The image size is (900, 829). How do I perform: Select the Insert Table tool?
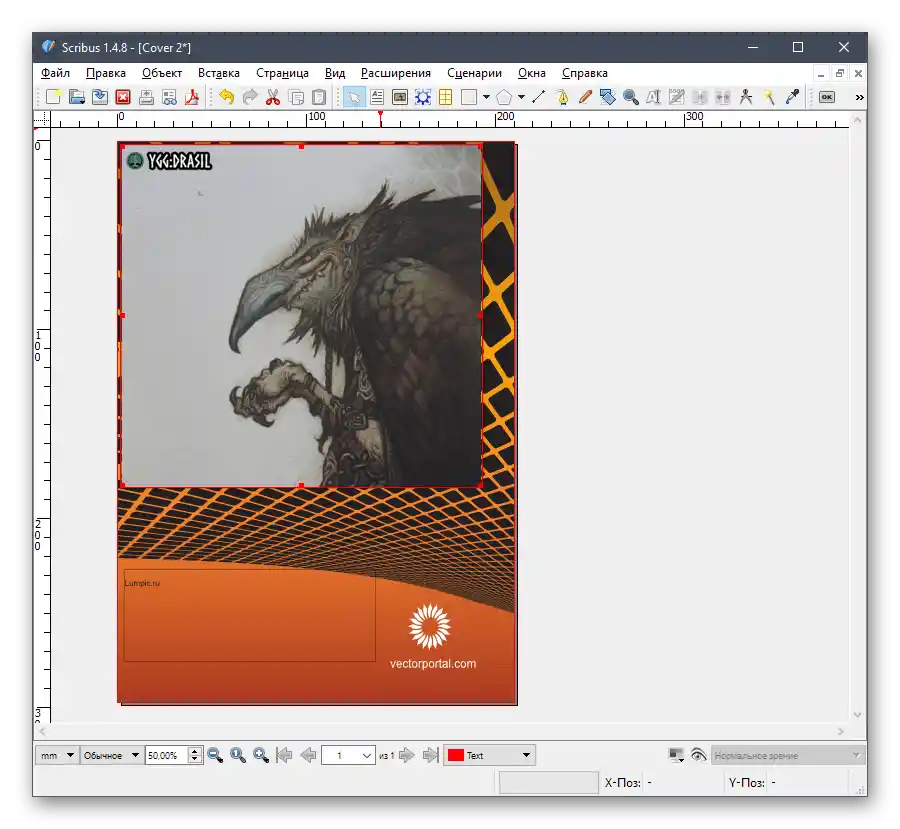point(445,97)
